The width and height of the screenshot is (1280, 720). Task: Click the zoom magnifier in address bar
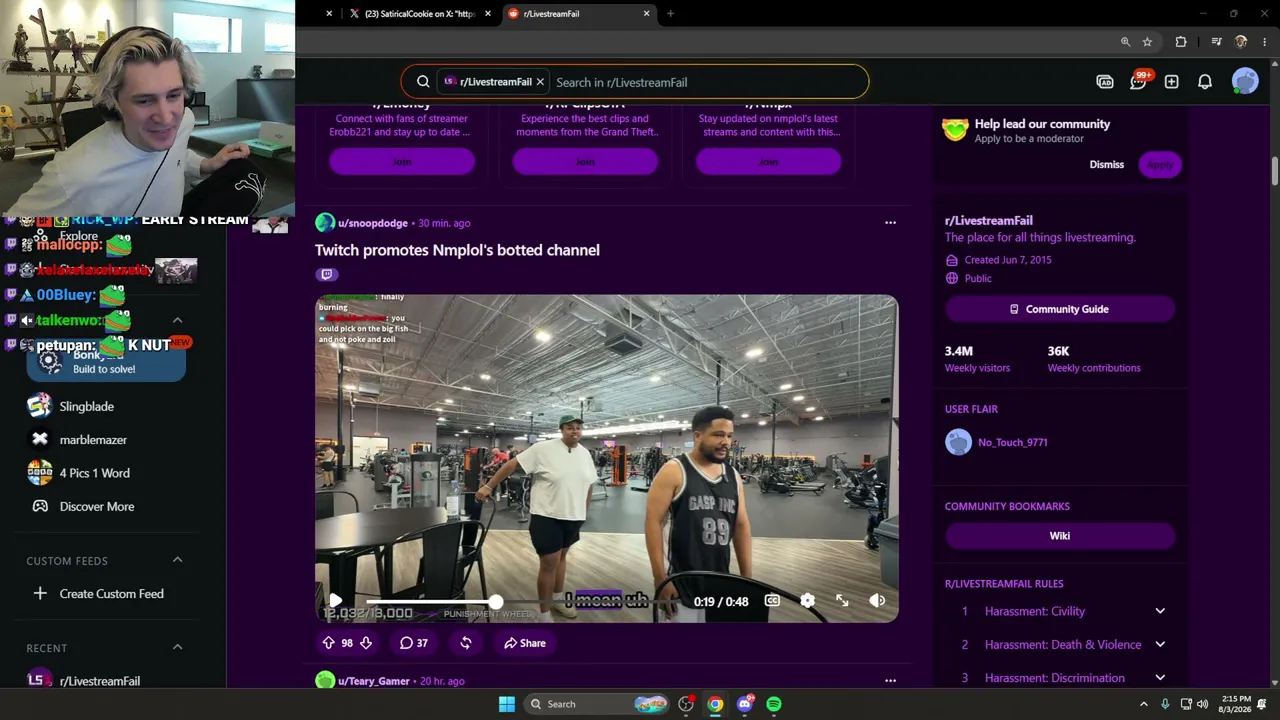click(x=1125, y=42)
